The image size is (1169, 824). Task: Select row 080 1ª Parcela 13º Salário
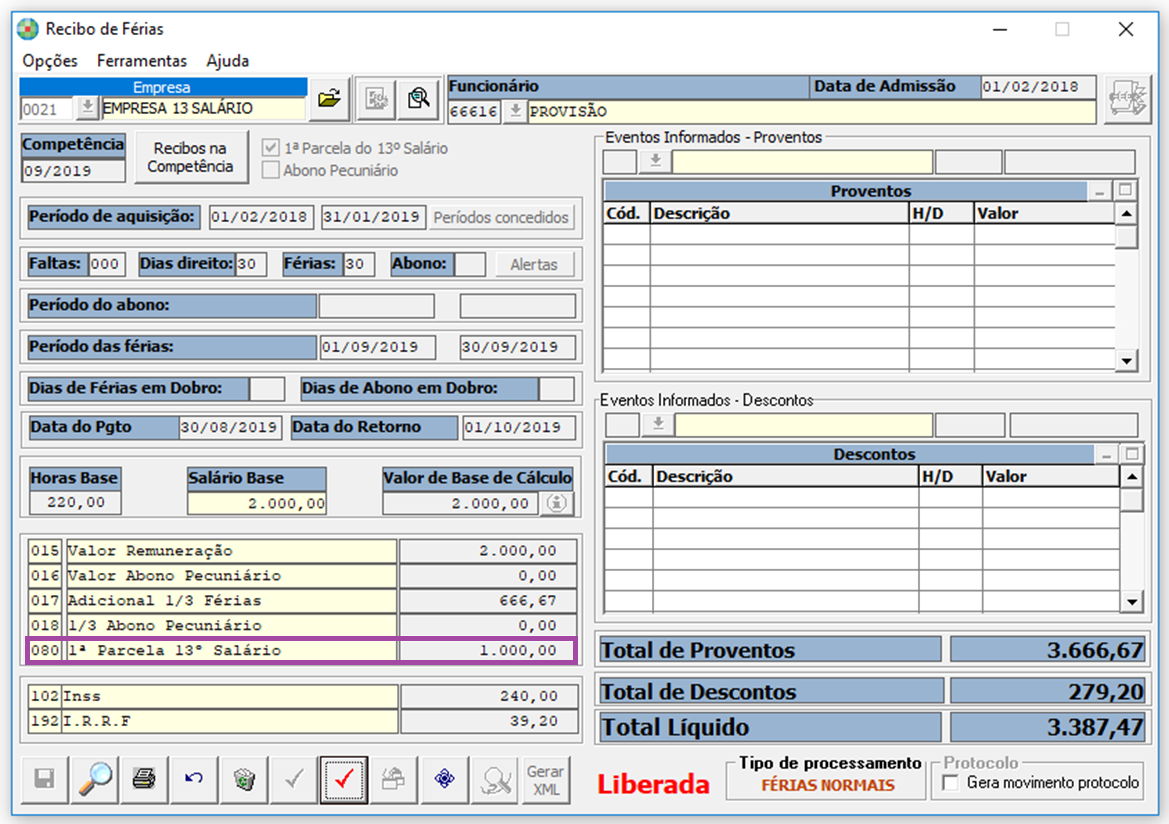click(302, 650)
